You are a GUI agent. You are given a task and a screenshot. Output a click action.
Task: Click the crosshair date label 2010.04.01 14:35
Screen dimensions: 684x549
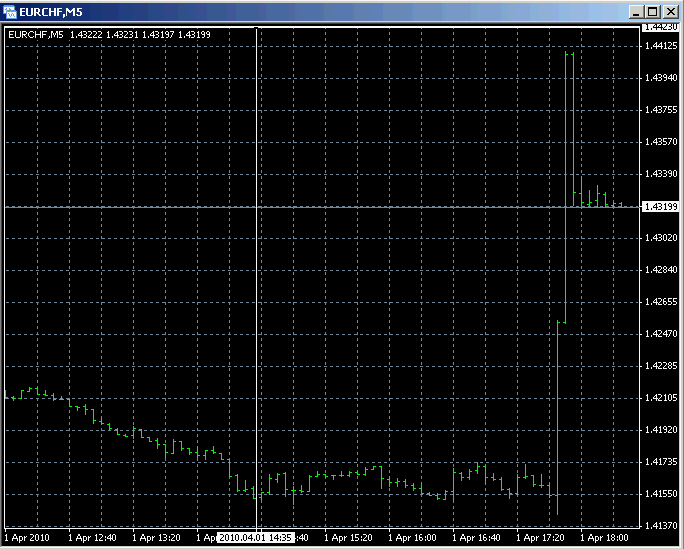(254, 538)
